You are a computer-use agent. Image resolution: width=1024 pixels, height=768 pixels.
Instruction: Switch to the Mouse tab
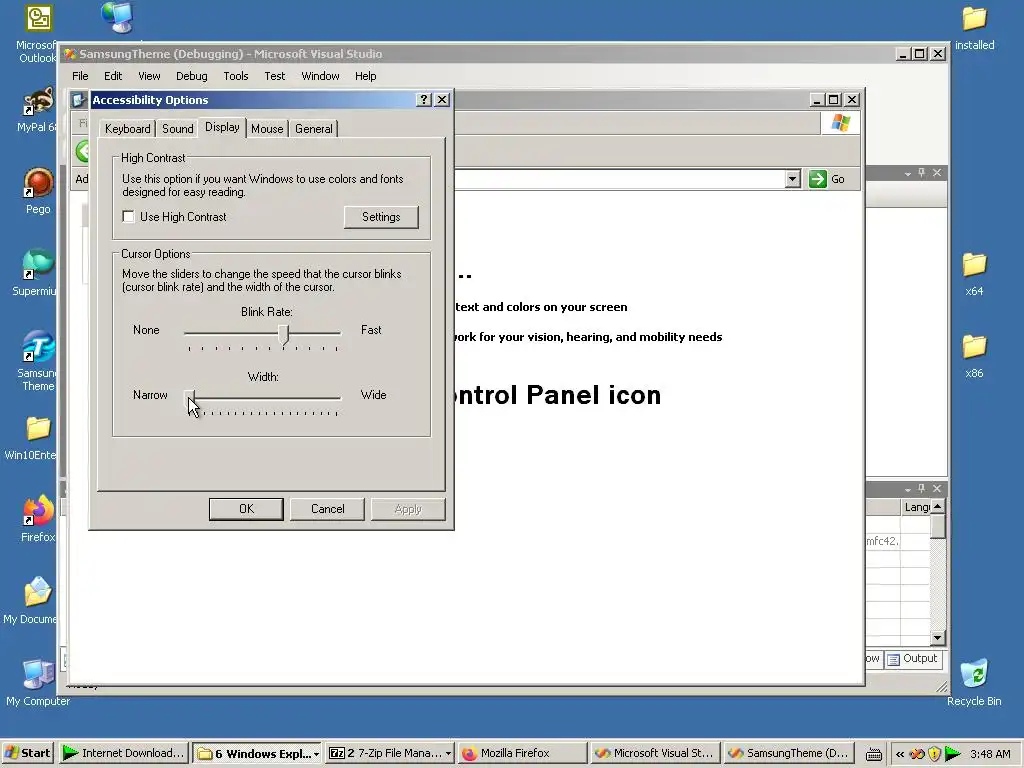pos(267,129)
